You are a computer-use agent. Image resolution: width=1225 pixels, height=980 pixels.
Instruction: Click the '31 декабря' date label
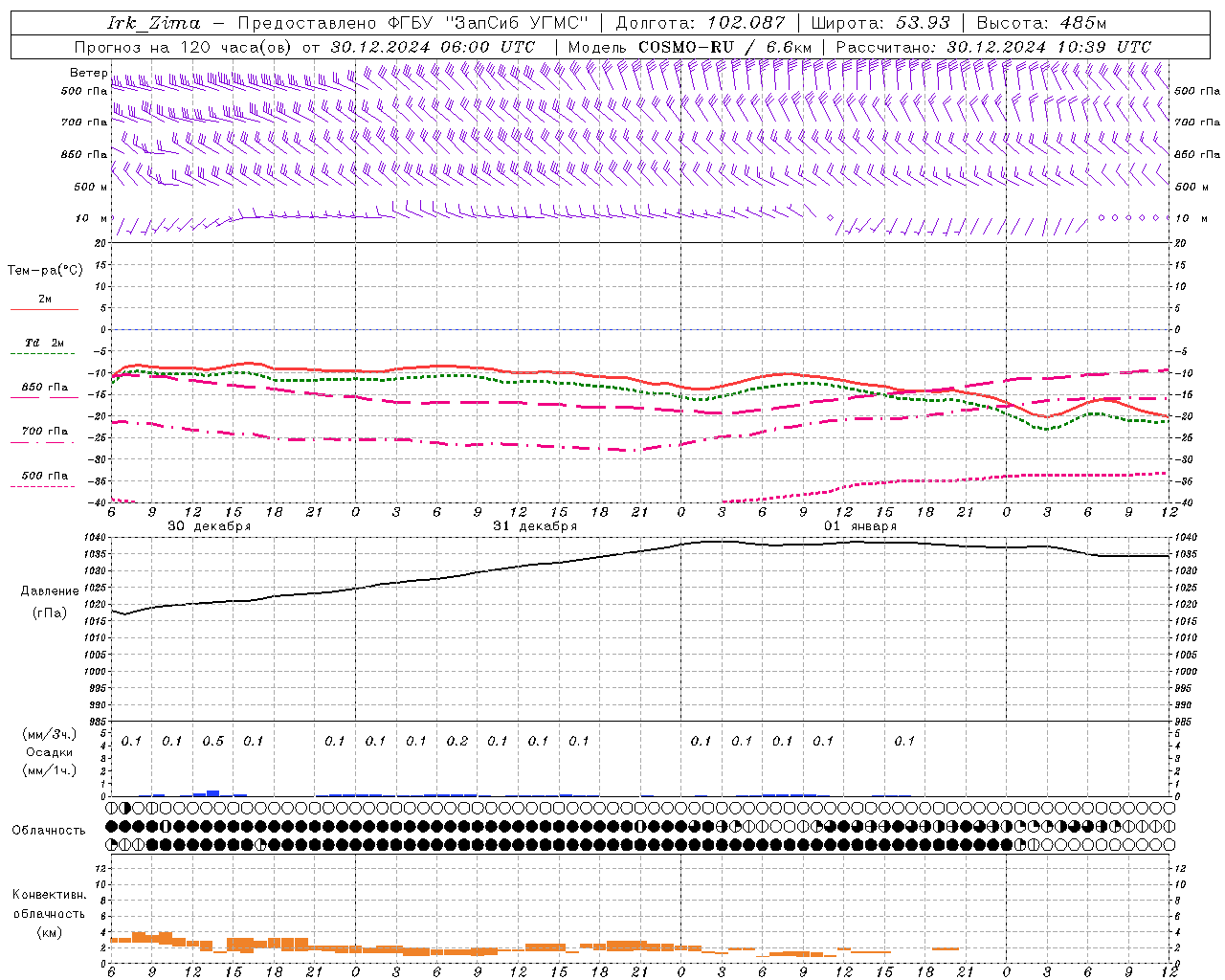point(535,526)
